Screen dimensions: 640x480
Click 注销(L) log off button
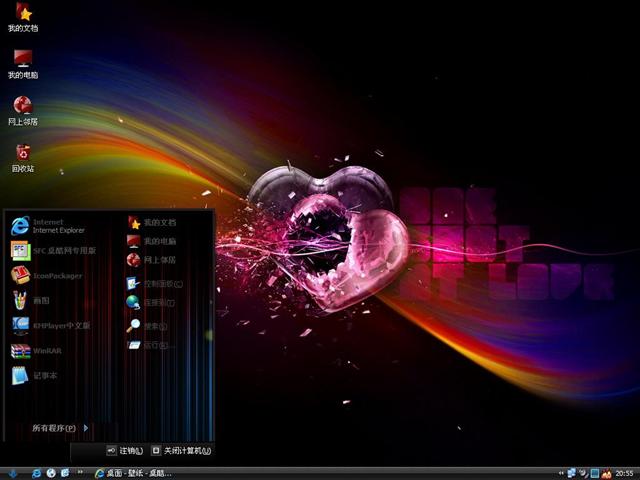click(125, 451)
